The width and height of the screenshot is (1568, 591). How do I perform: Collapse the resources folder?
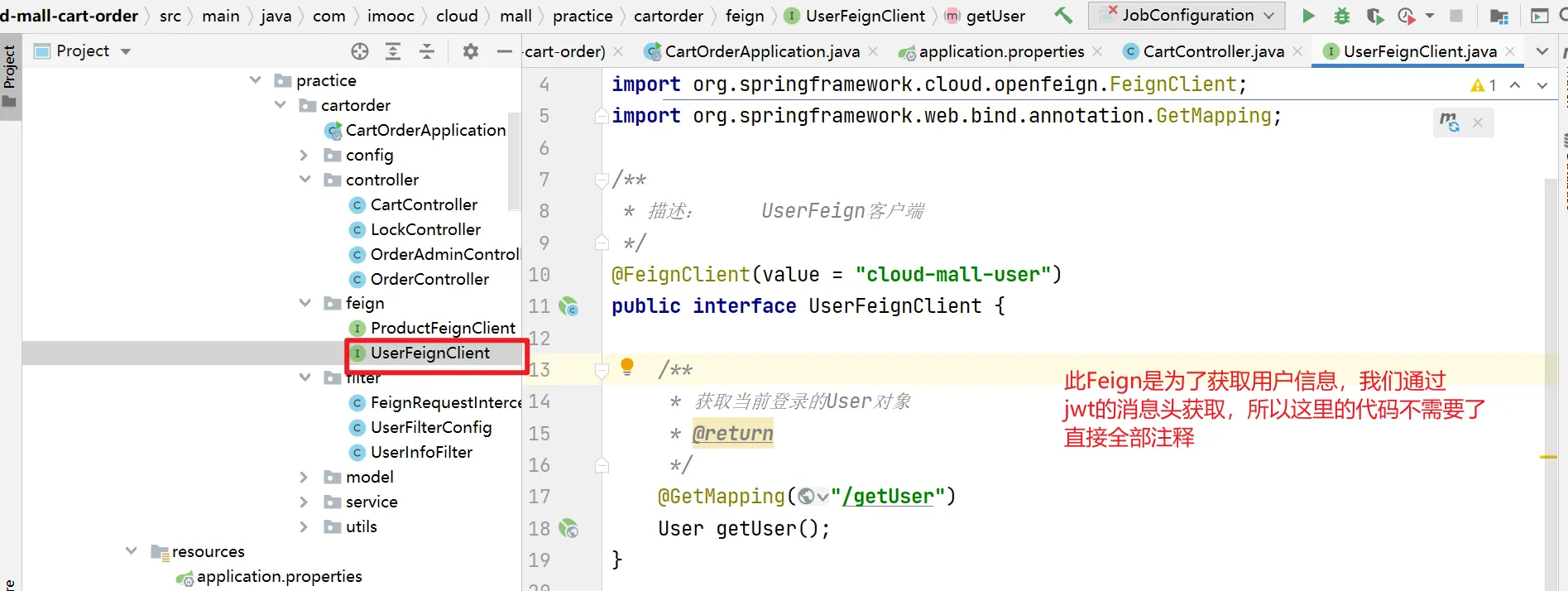(132, 551)
